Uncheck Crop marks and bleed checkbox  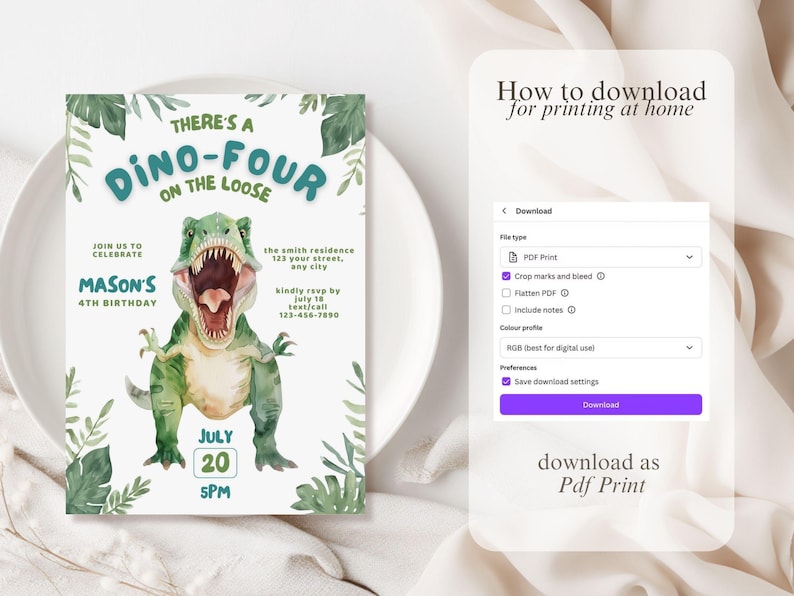pyautogui.click(x=506, y=276)
